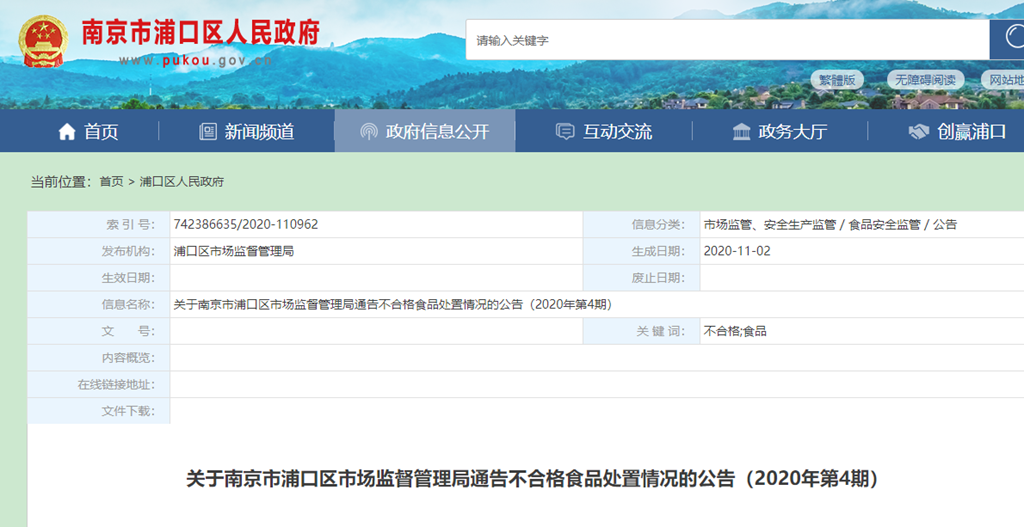Click the 浦口区市场监督管理局 publisher value
This screenshot has width=1024, height=527.
233,251
